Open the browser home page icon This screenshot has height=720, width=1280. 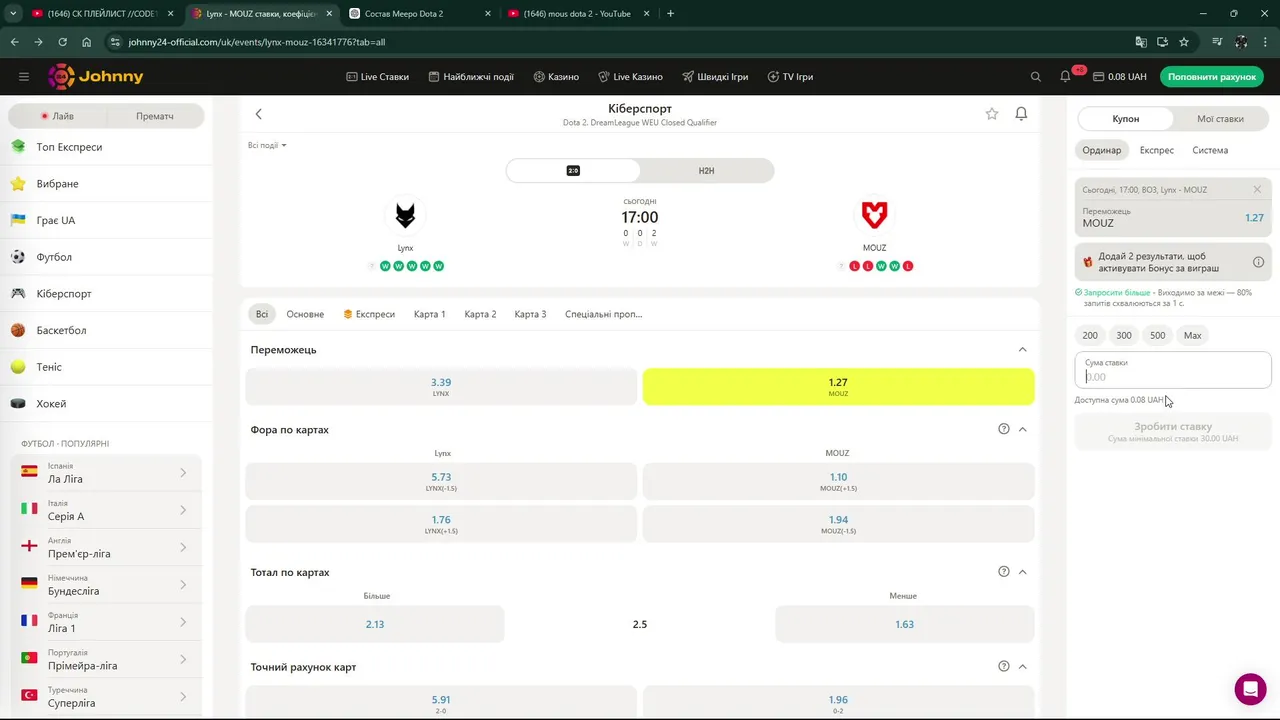click(87, 42)
